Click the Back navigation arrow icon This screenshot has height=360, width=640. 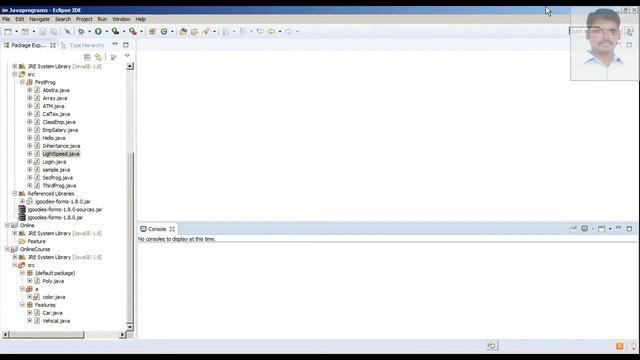(271, 31)
